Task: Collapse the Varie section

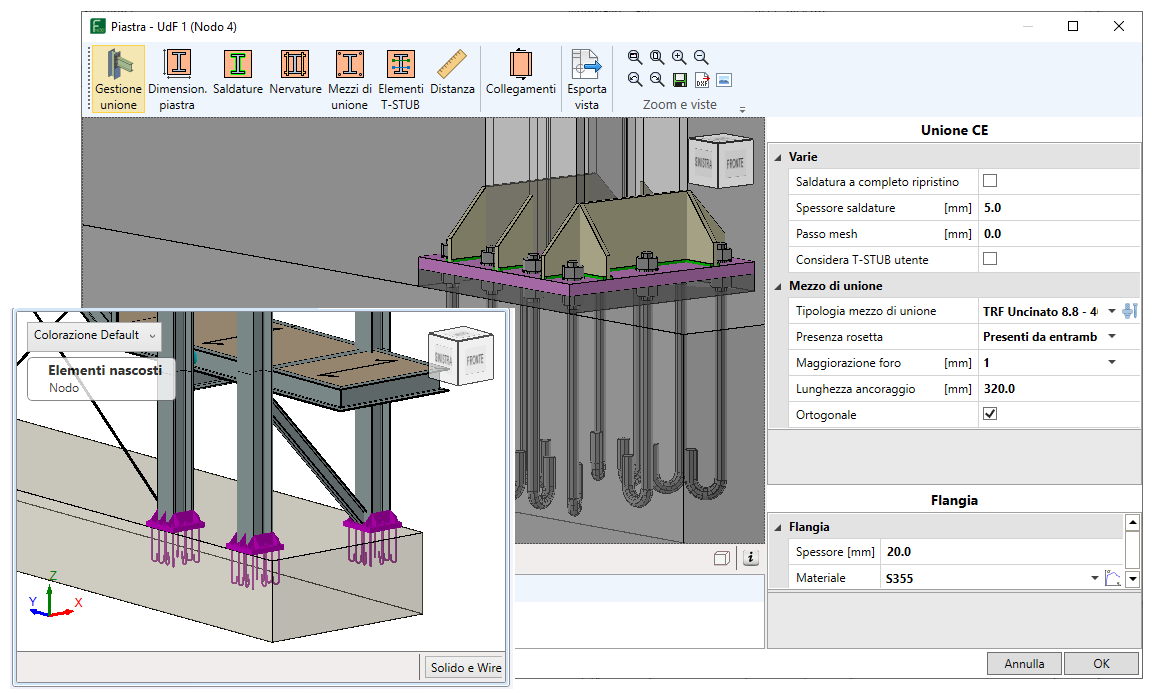Action: click(778, 158)
